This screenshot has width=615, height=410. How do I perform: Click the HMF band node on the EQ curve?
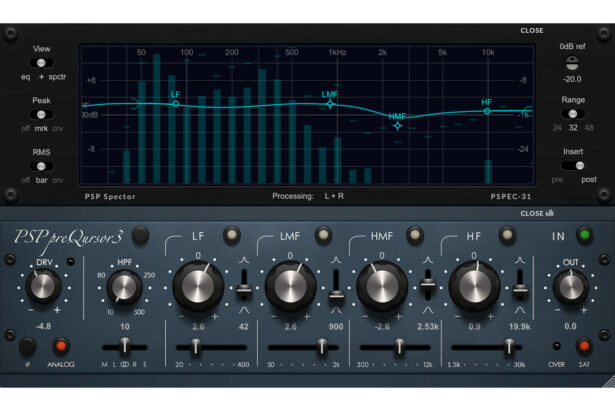(x=397, y=126)
